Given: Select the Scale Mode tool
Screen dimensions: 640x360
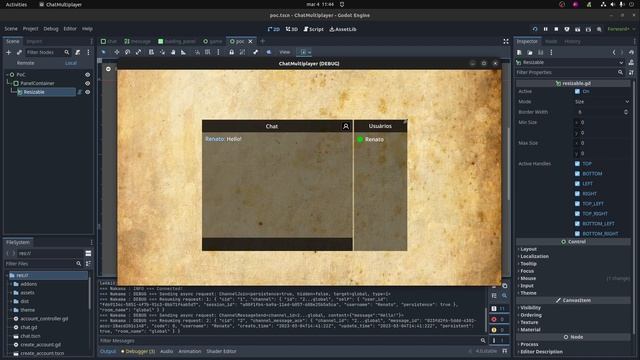Looking at the screenshot, I should pyautogui.click(x=138, y=52).
